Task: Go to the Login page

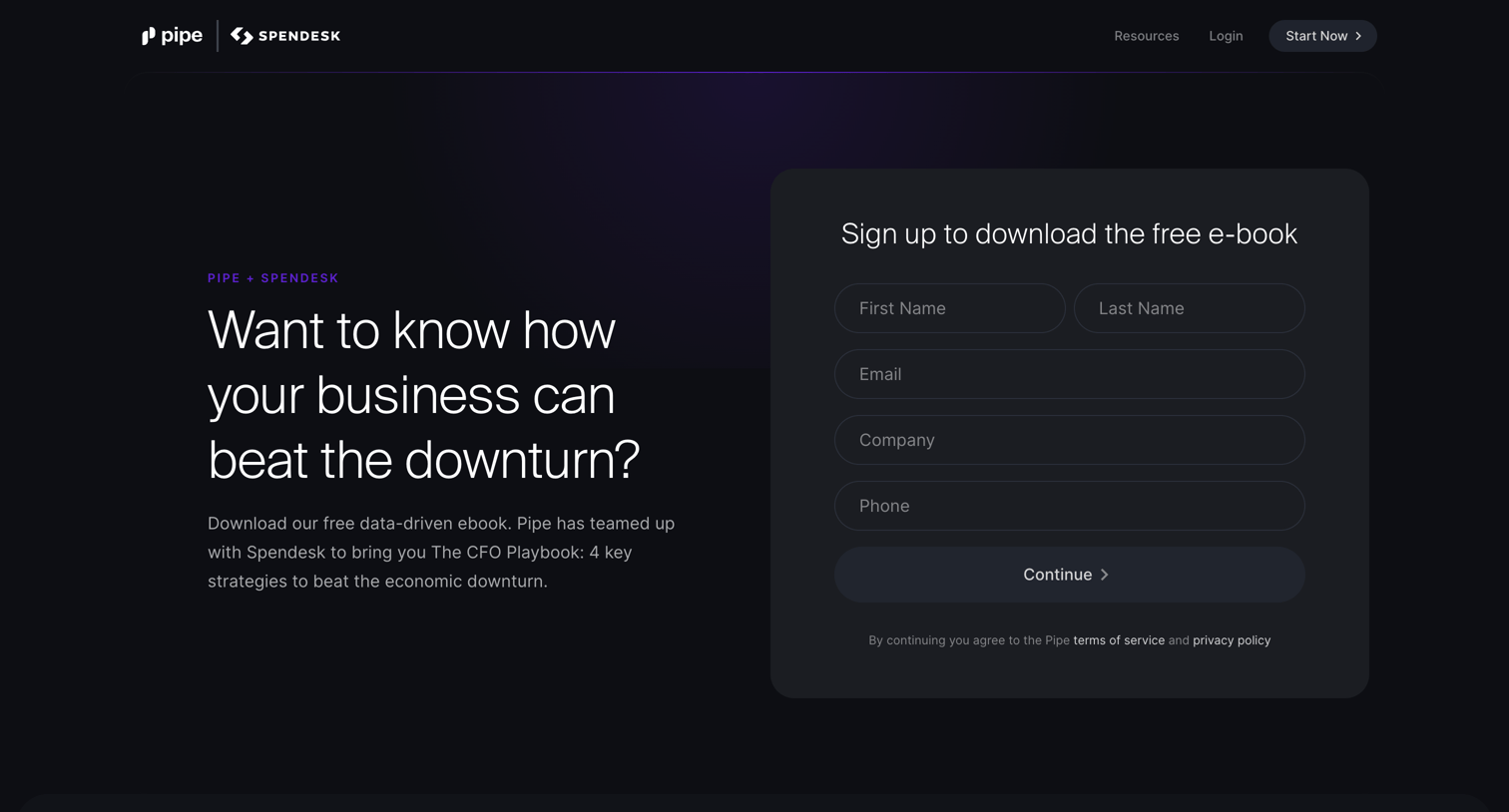Action: [x=1226, y=36]
